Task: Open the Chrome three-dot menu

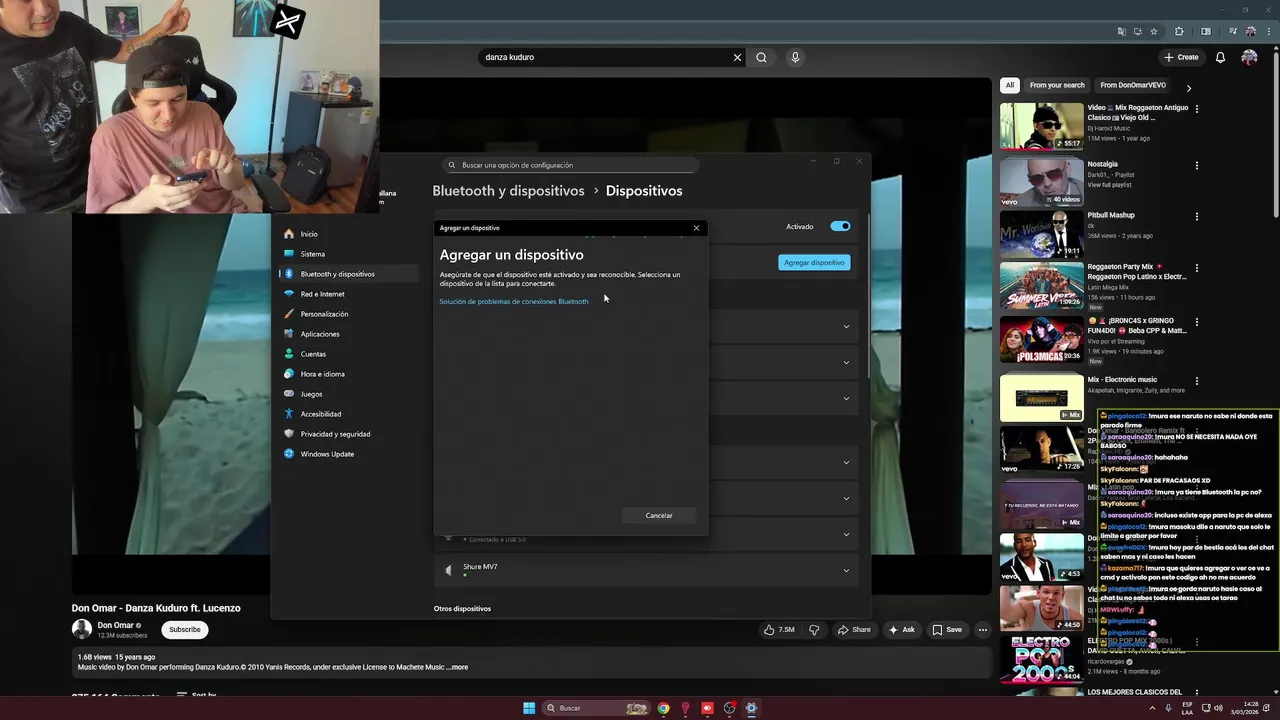Action: coord(1268,31)
